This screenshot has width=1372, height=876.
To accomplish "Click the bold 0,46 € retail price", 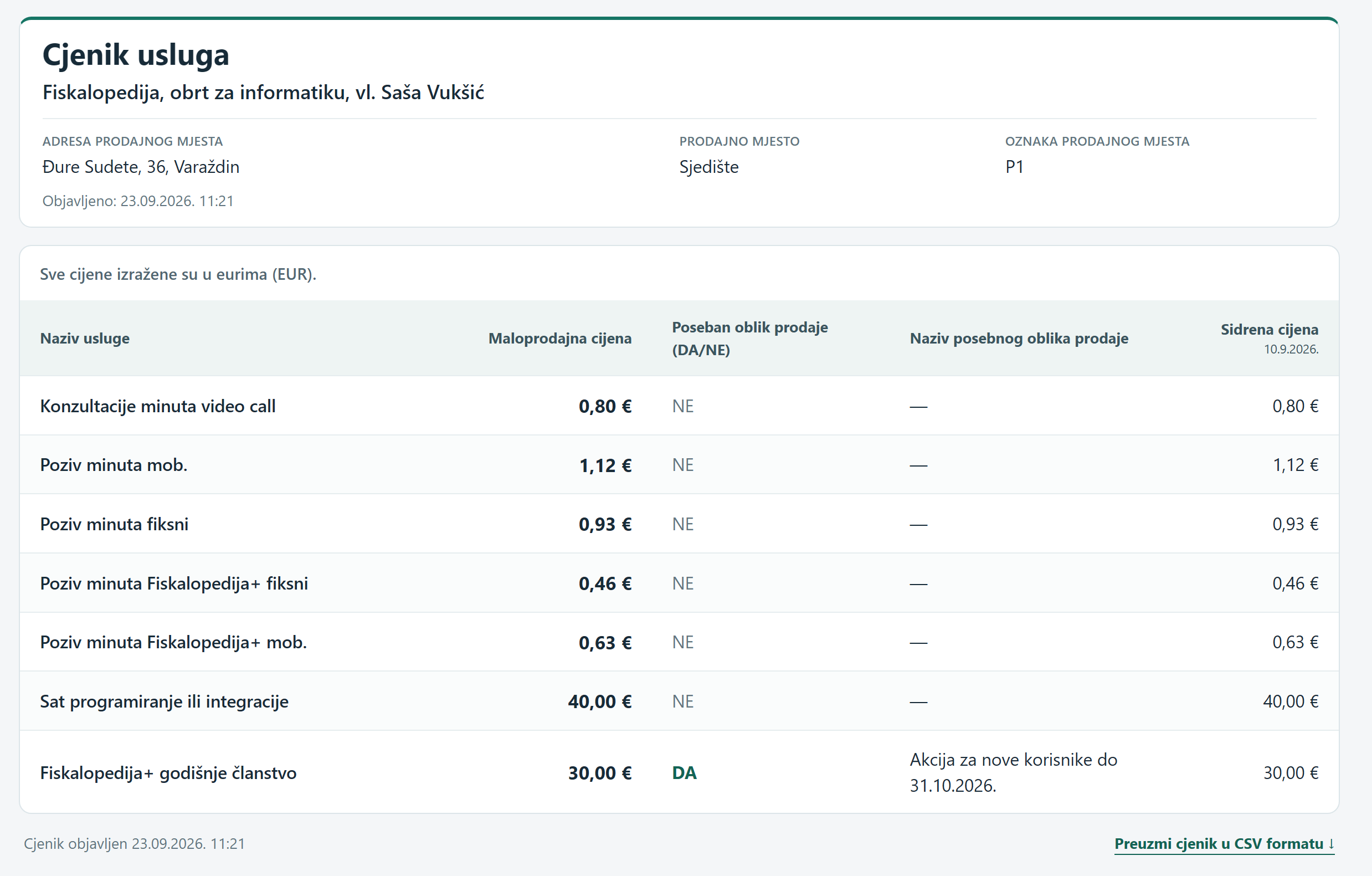I will [x=605, y=583].
